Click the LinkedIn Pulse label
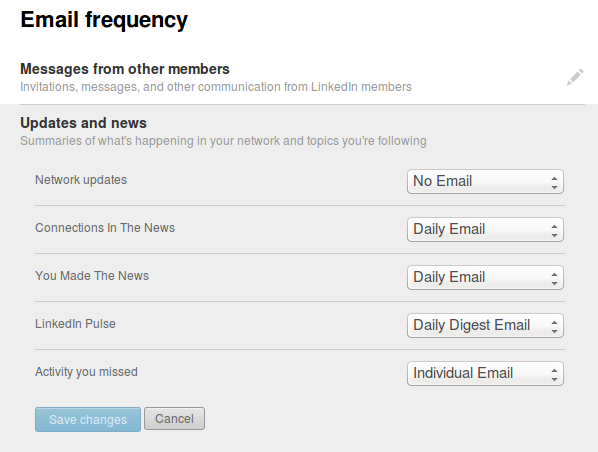The height and width of the screenshot is (452, 598). tap(75, 324)
